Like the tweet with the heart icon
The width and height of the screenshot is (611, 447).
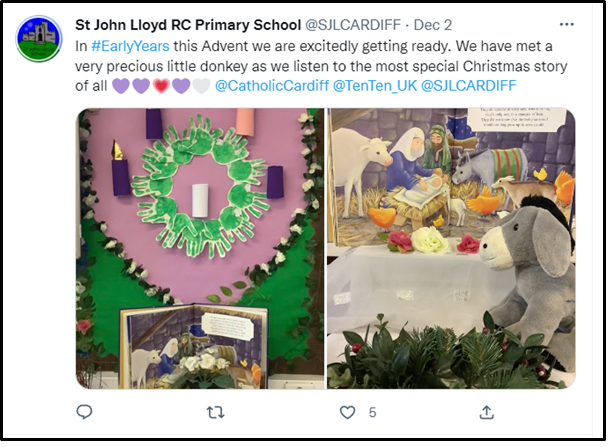pos(347,412)
